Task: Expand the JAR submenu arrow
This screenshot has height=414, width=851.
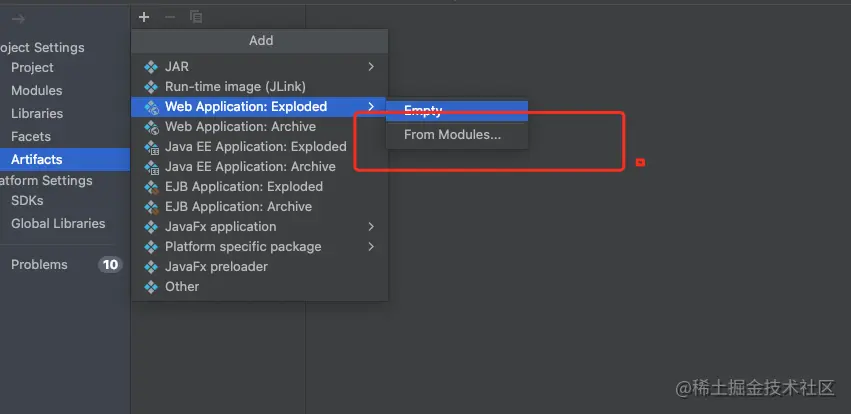Action: pos(371,67)
